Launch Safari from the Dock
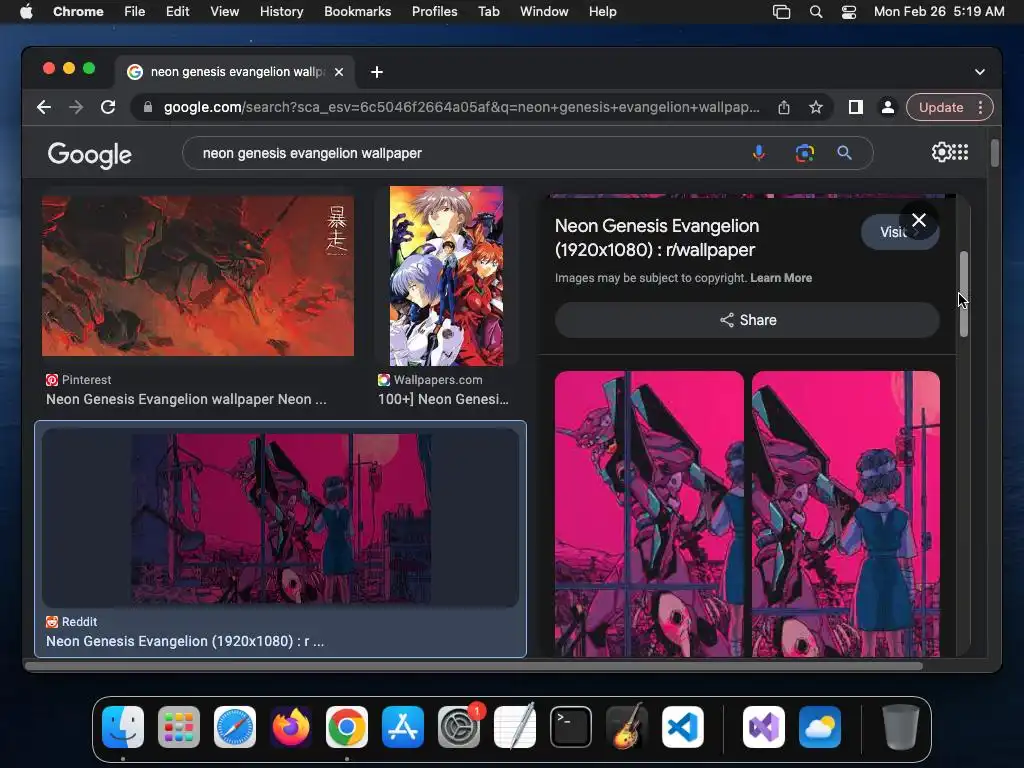This screenshot has height=768, width=1024. coord(234,727)
